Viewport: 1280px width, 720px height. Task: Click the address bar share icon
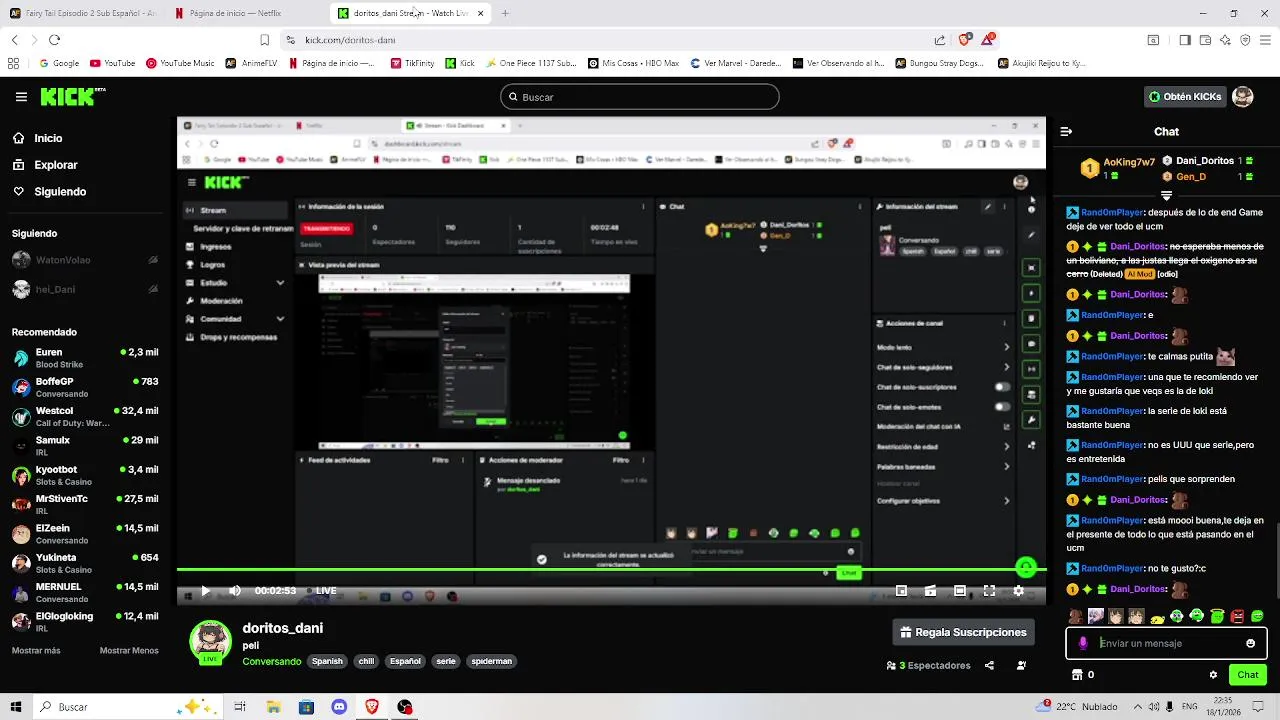940,40
